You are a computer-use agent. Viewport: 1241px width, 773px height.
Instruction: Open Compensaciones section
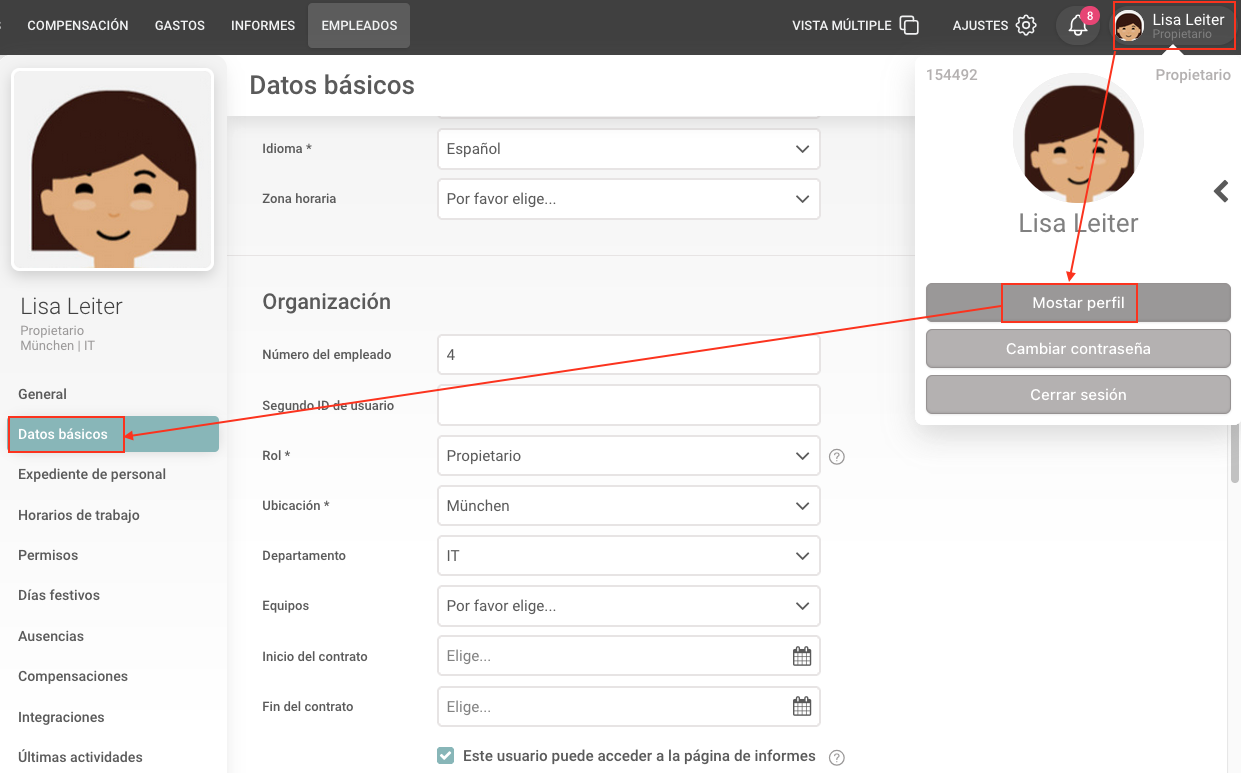pos(73,676)
